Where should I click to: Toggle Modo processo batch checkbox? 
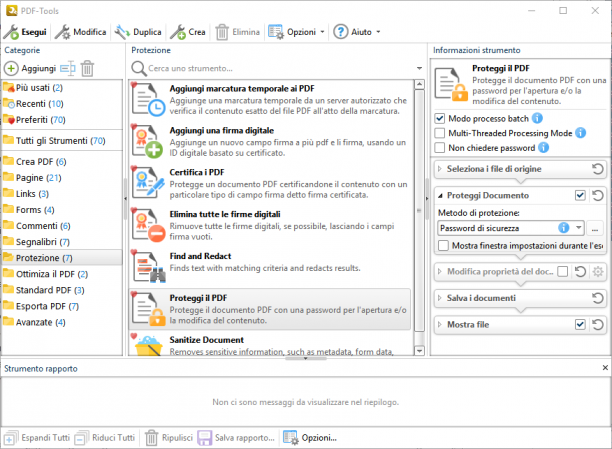click(x=439, y=118)
